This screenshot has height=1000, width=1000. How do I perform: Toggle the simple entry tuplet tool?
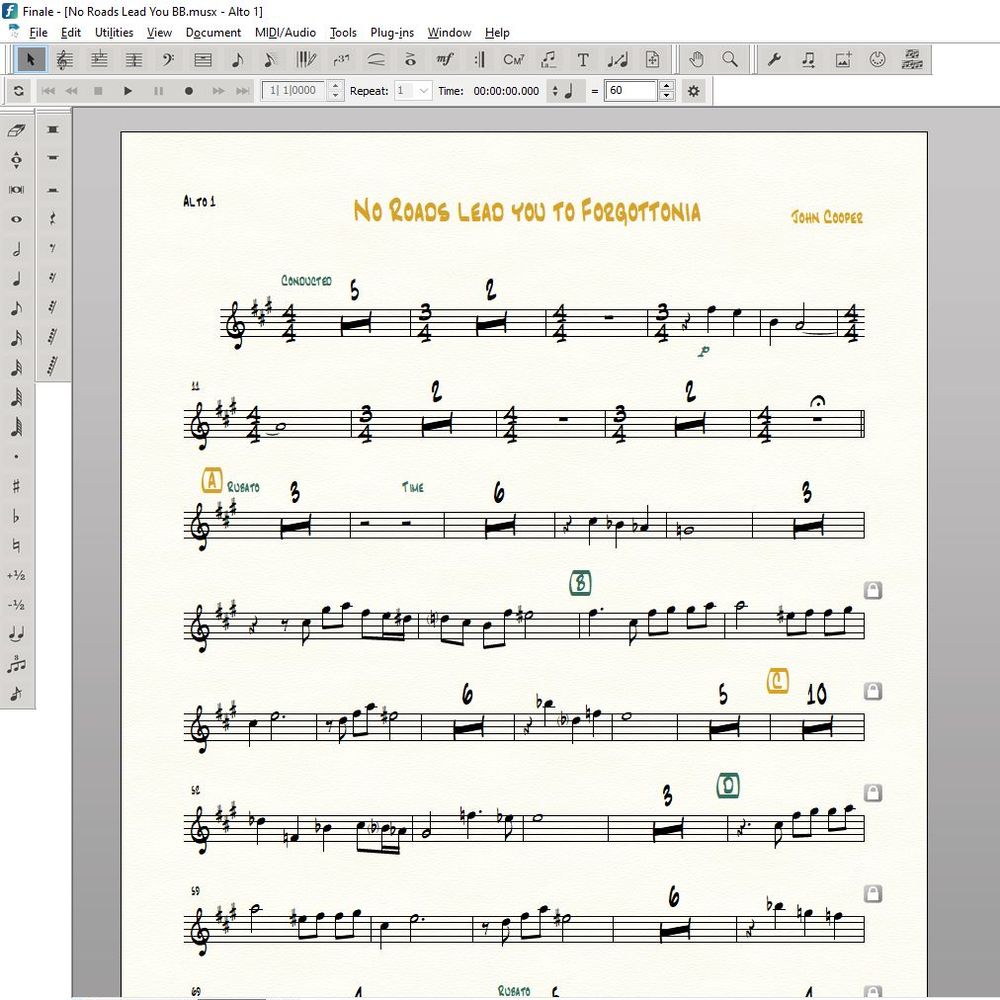click(17, 665)
